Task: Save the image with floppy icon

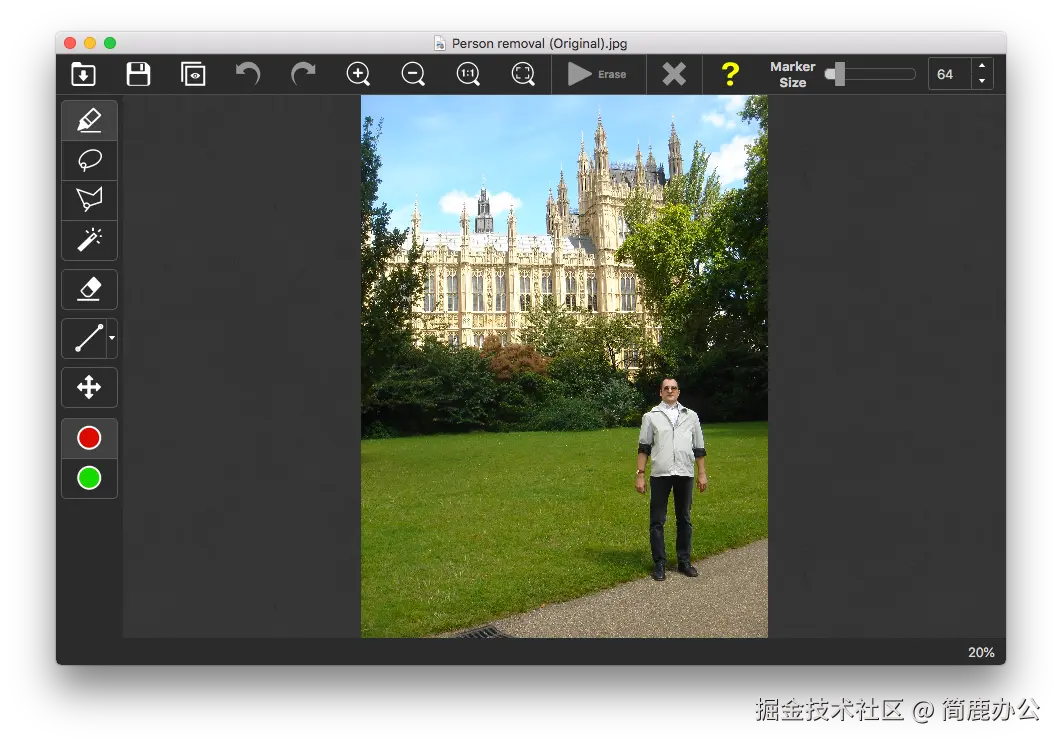Action: pos(138,74)
